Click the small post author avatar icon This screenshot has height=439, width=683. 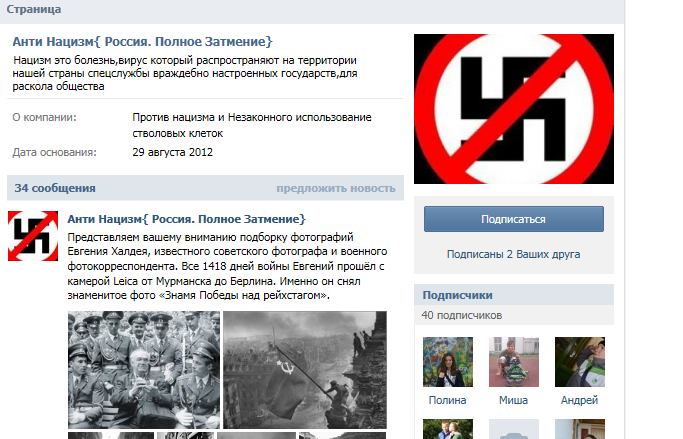pyautogui.click(x=33, y=236)
